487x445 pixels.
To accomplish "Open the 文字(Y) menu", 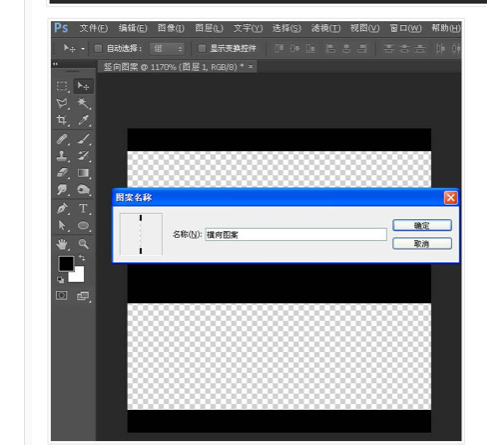I will [248, 28].
